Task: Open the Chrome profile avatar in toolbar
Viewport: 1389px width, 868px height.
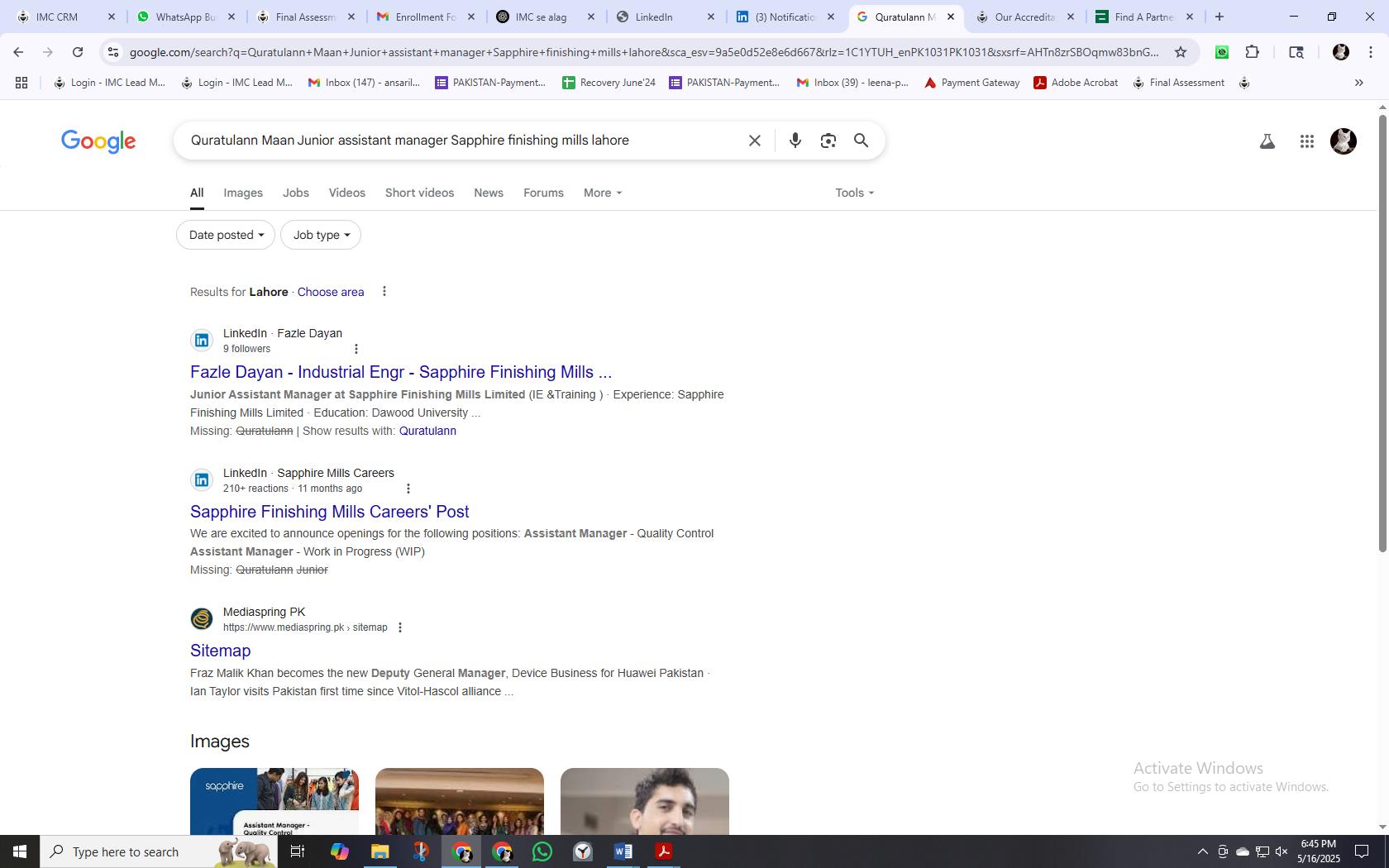Action: (1341, 52)
